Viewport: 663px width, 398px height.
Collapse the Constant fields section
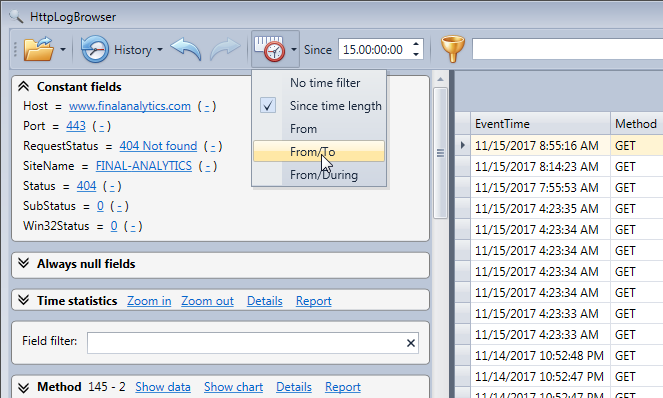(x=24, y=87)
